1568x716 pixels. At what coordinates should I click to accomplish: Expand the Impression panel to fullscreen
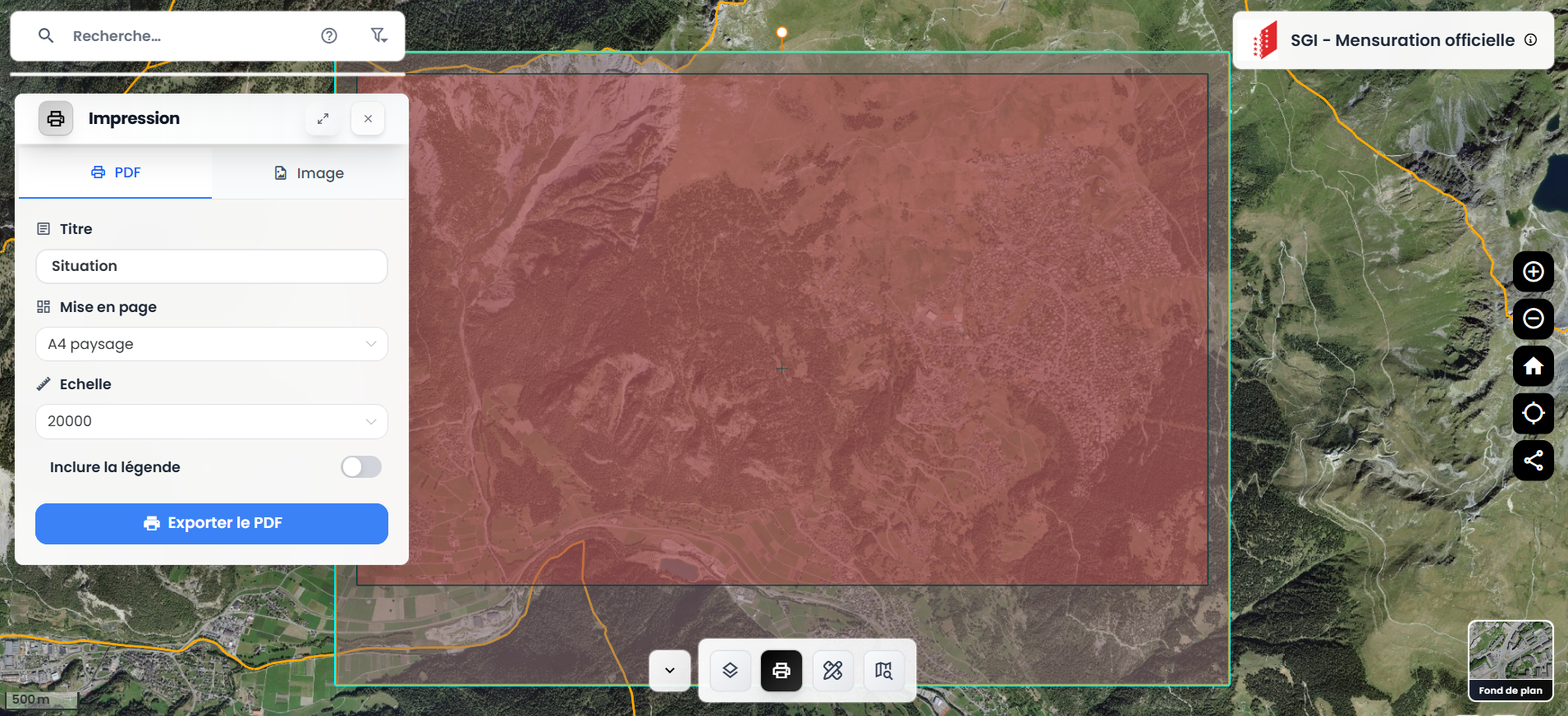pyautogui.click(x=323, y=119)
